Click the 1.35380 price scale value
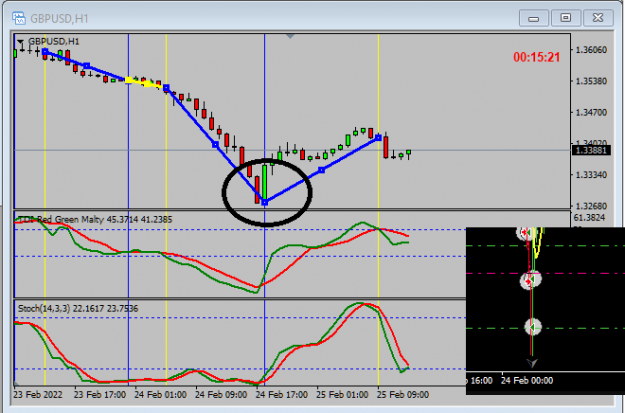 [x=592, y=81]
